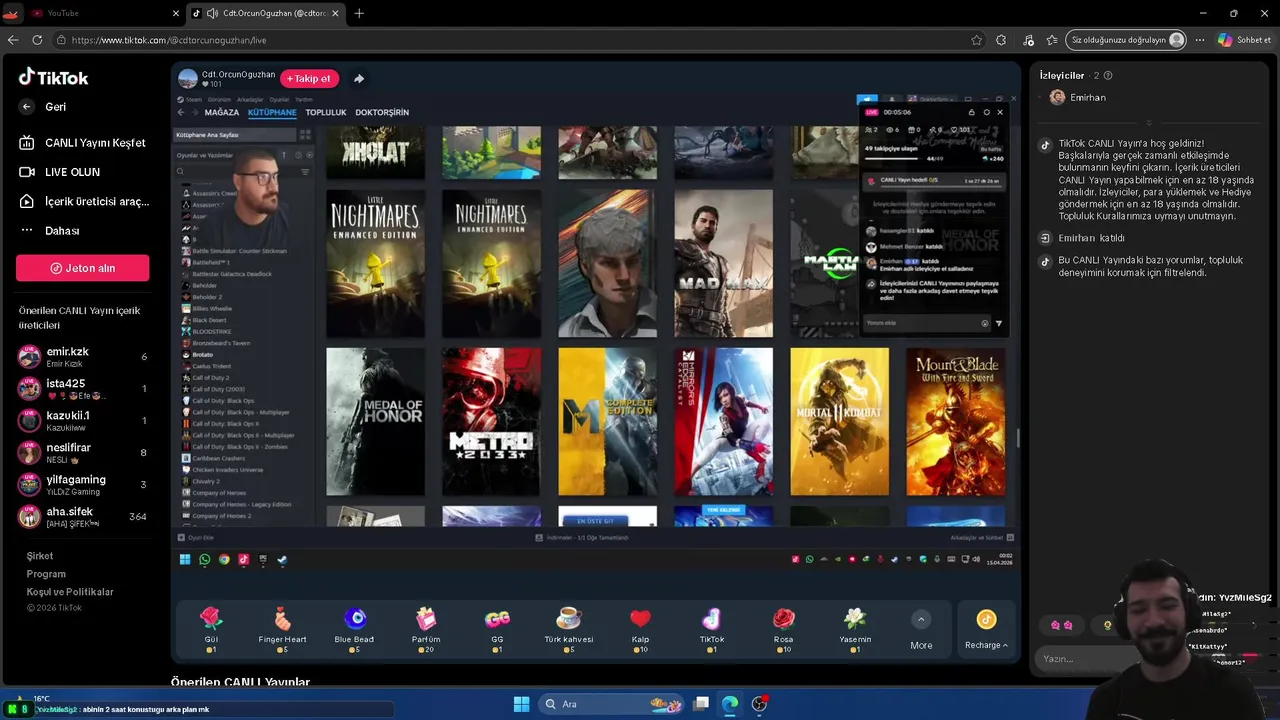Screen dimensions: 1280x720
Task: Send the Finger Heart gift
Action: coord(282,629)
